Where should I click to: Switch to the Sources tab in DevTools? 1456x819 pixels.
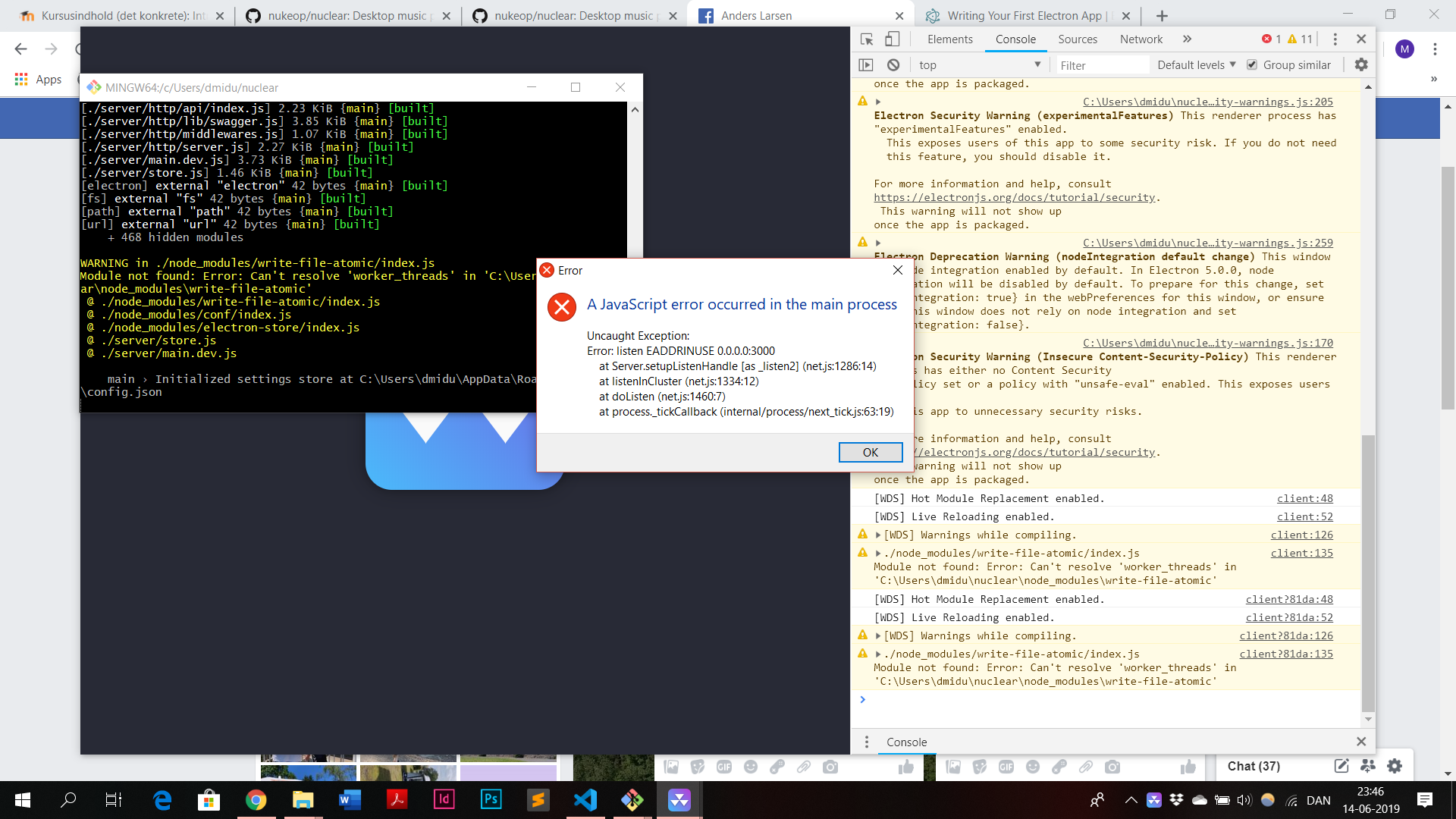point(1078,39)
